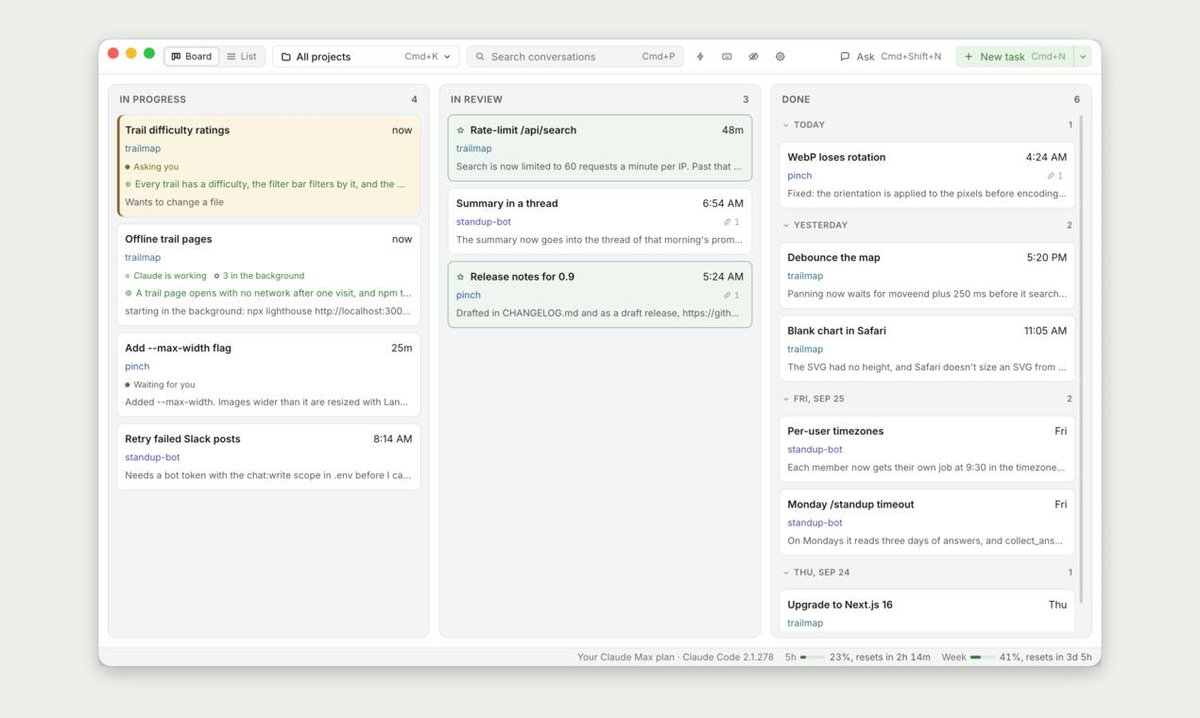This screenshot has height=718, width=1200.
Task: Click the lightning bolt icon in the toolbar
Action: [700, 57]
